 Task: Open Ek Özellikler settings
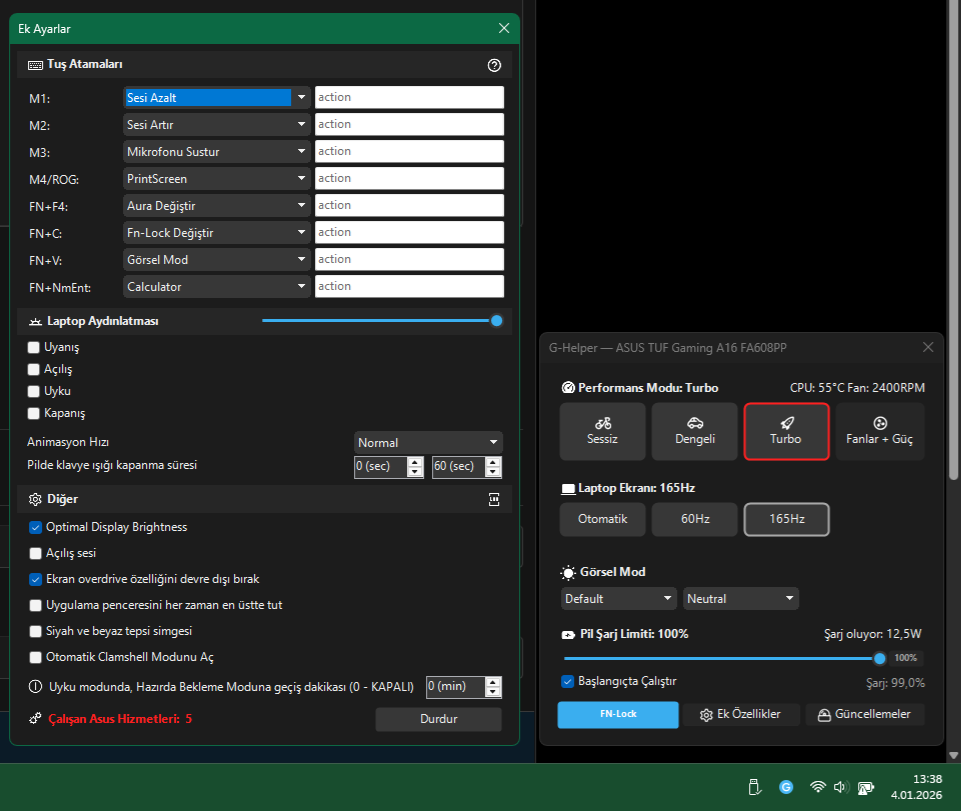pyautogui.click(x=741, y=714)
